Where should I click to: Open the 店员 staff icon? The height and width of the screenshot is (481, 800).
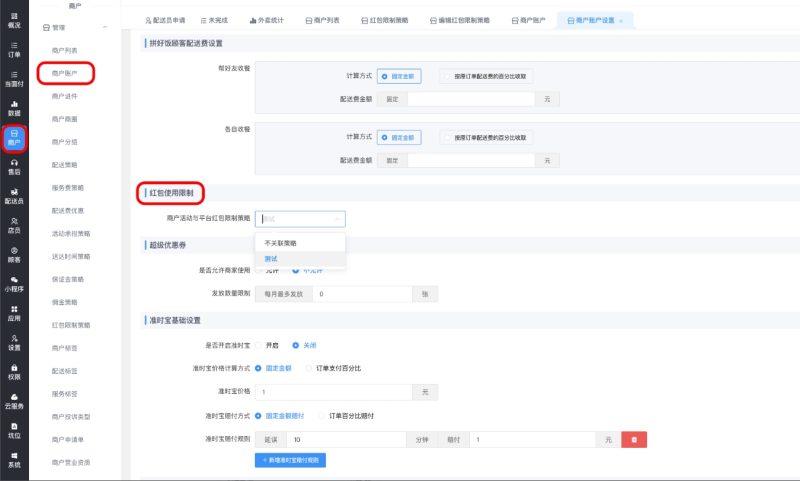[x=14, y=225]
